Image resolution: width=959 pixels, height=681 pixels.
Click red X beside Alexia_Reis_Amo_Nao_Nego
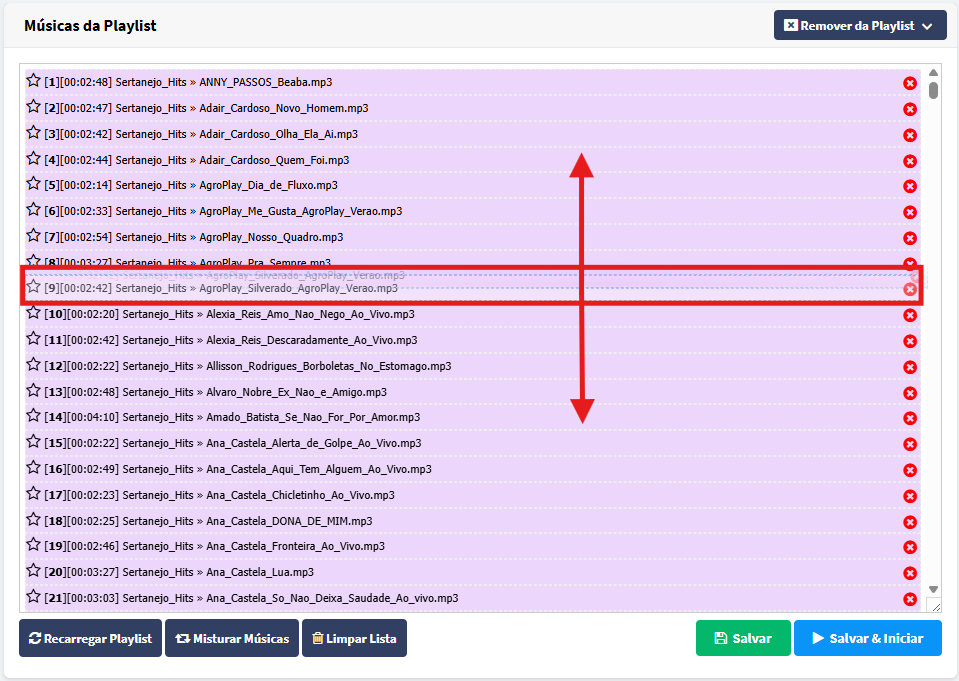(910, 315)
